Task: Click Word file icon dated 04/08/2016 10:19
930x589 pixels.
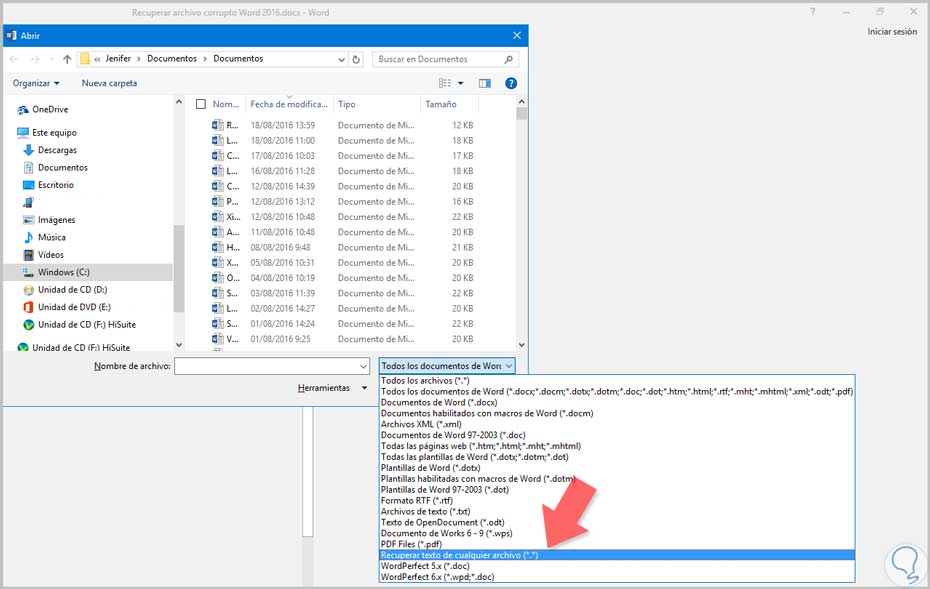Action: [218, 278]
